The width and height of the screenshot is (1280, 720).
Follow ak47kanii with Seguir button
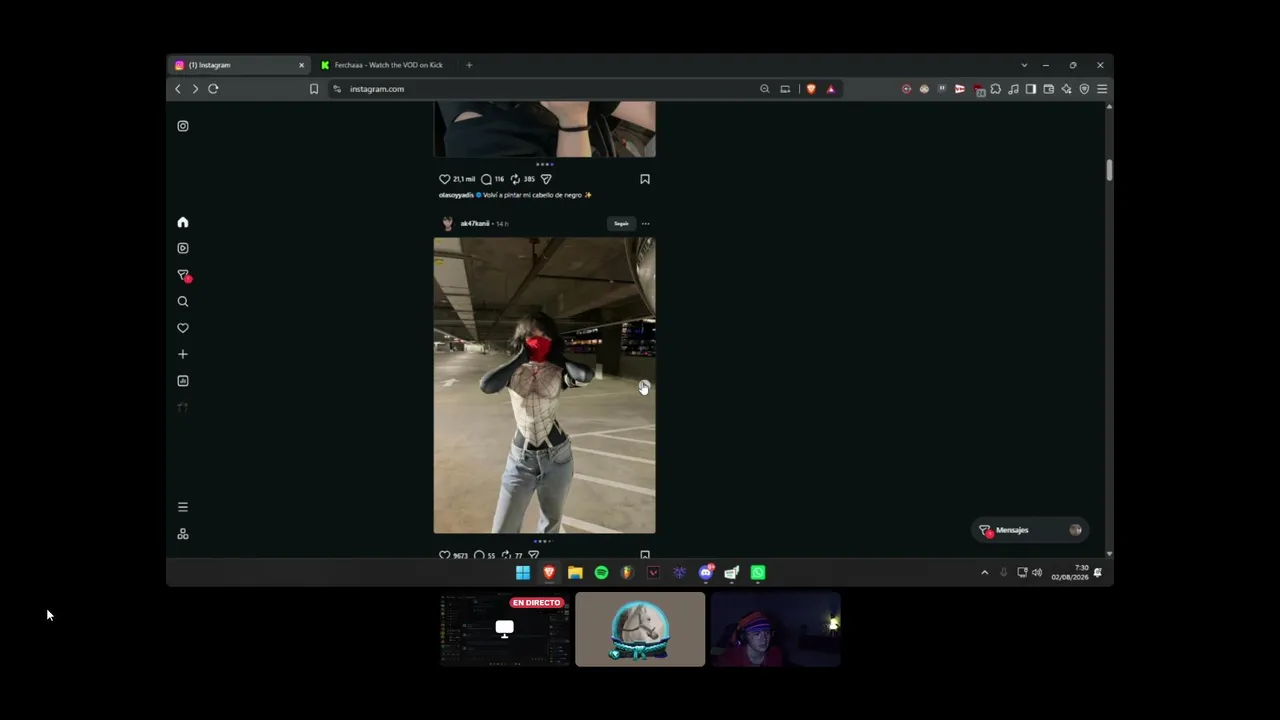[x=621, y=223]
